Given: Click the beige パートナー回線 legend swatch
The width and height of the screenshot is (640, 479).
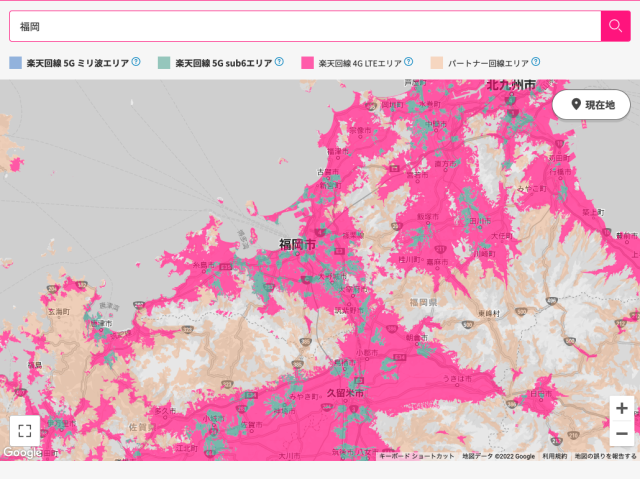Looking at the screenshot, I should [x=437, y=63].
